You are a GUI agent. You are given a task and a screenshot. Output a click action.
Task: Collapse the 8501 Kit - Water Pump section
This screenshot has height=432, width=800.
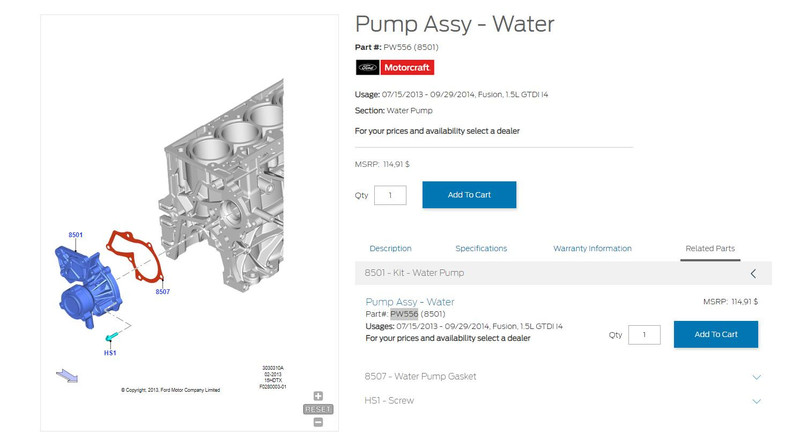coord(753,273)
